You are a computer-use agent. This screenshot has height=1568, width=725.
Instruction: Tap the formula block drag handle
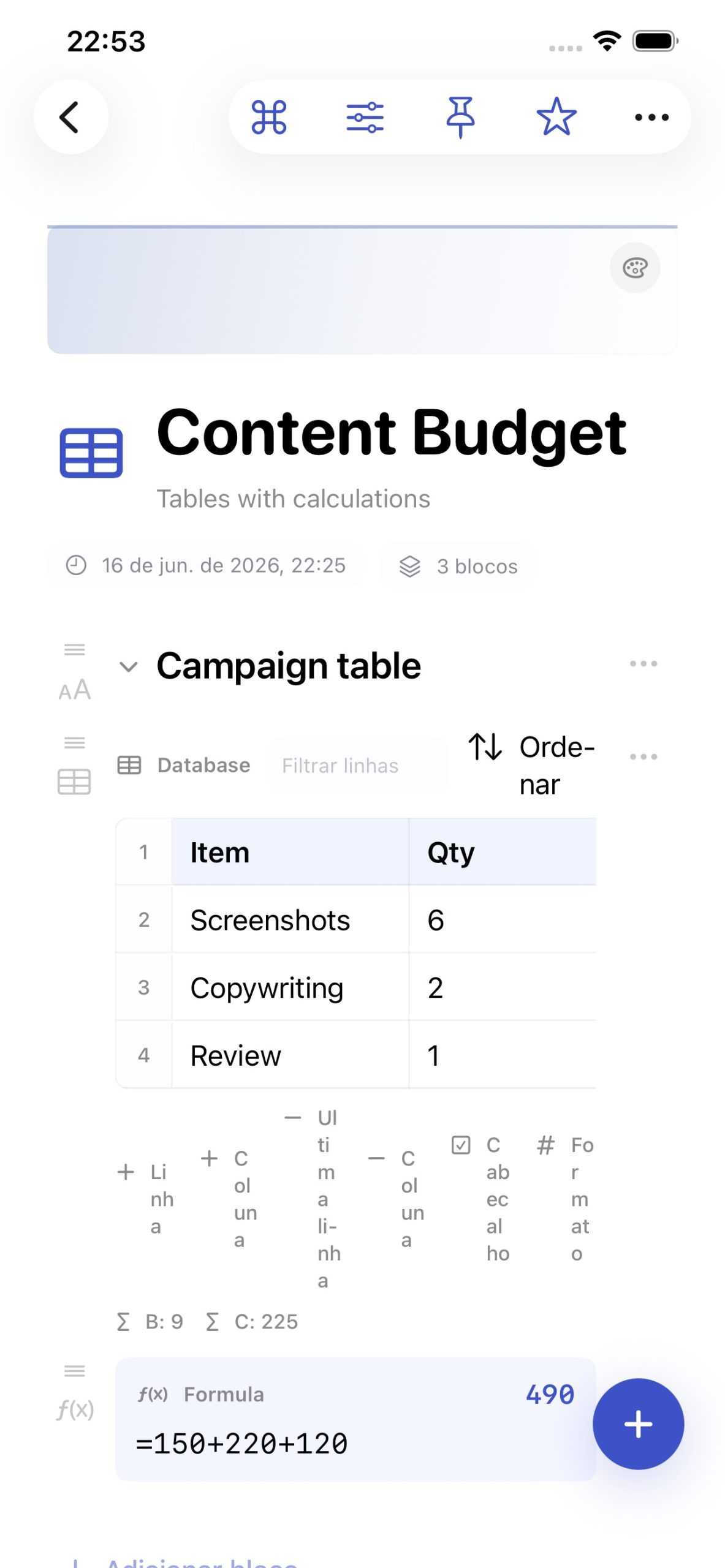(x=75, y=1371)
